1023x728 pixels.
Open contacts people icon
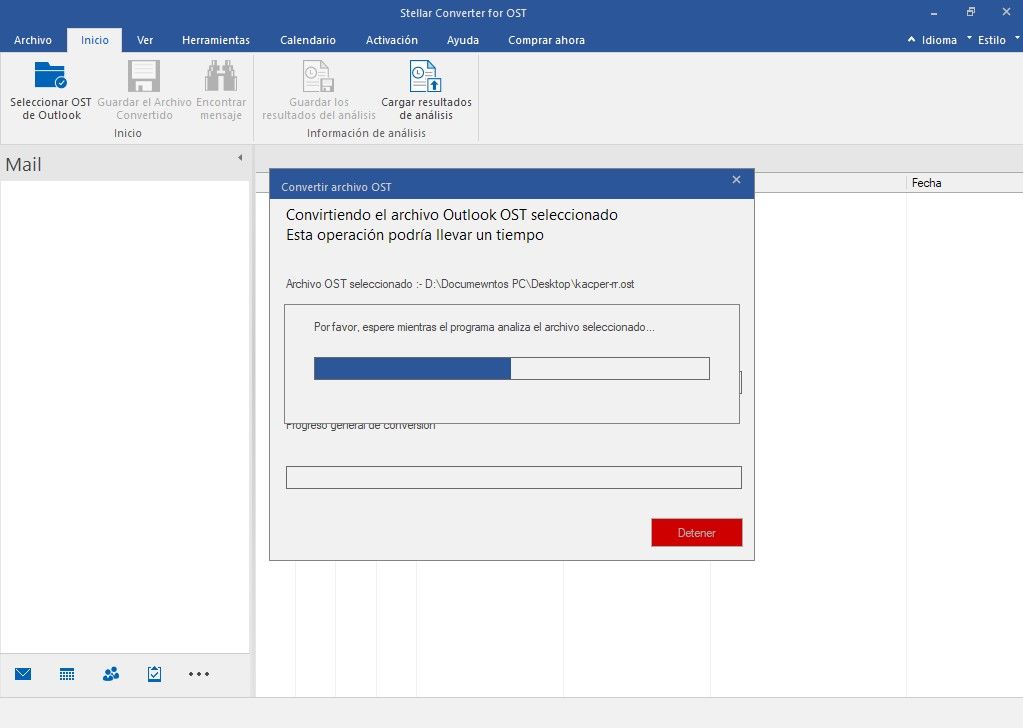pyautogui.click(x=111, y=674)
